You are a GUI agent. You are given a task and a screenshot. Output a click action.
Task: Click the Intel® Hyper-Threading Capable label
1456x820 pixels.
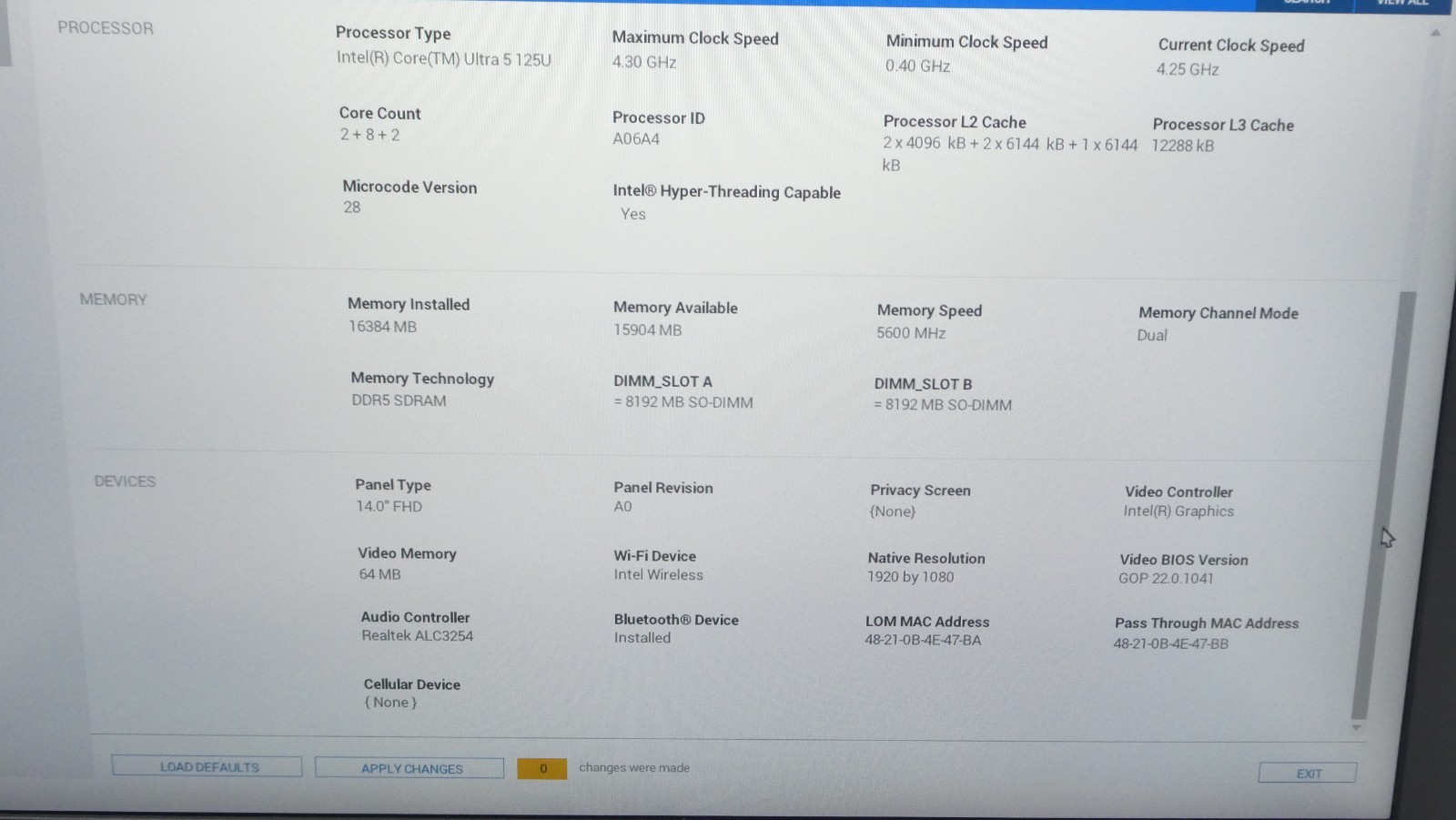click(726, 192)
